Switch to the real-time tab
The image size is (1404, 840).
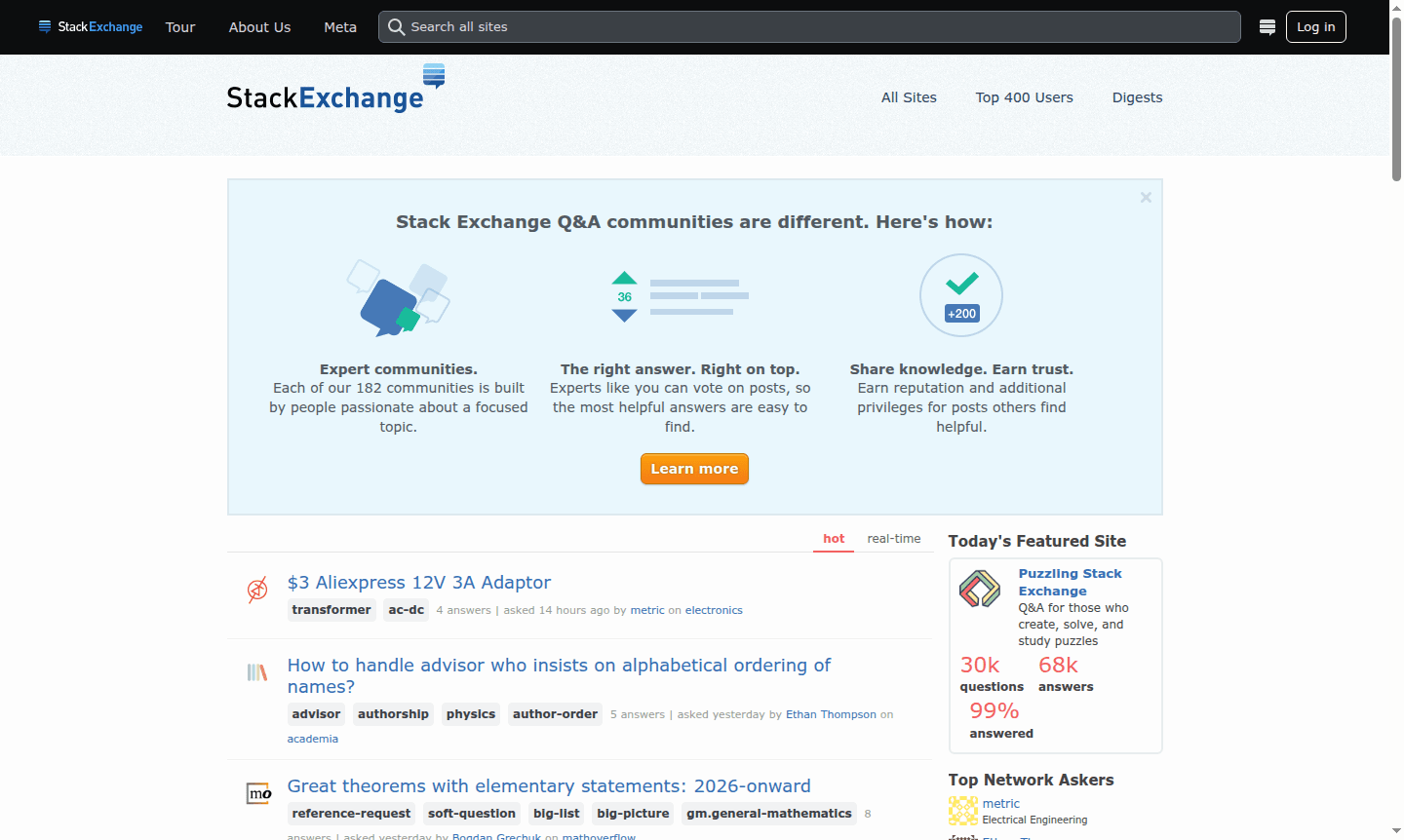[x=893, y=538]
